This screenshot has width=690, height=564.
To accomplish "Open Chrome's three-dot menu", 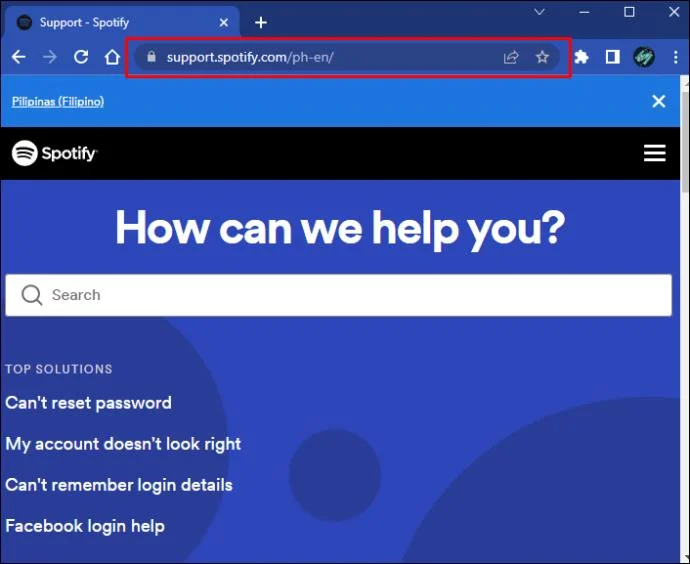I will click(675, 57).
